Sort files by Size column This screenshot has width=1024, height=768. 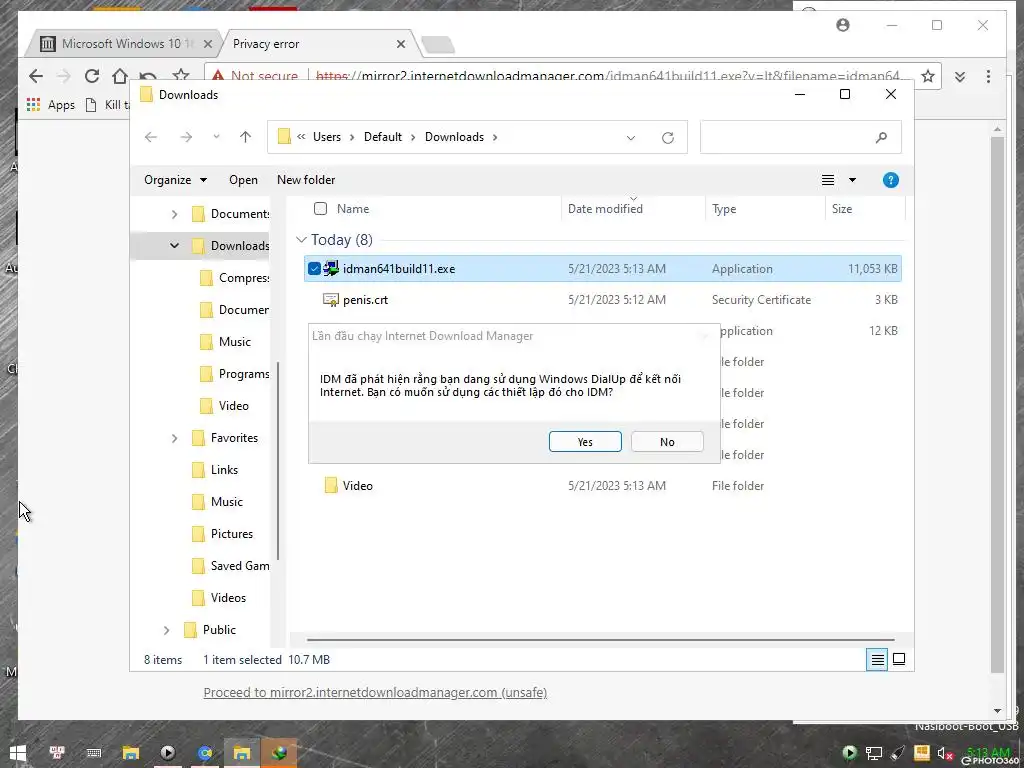(841, 208)
